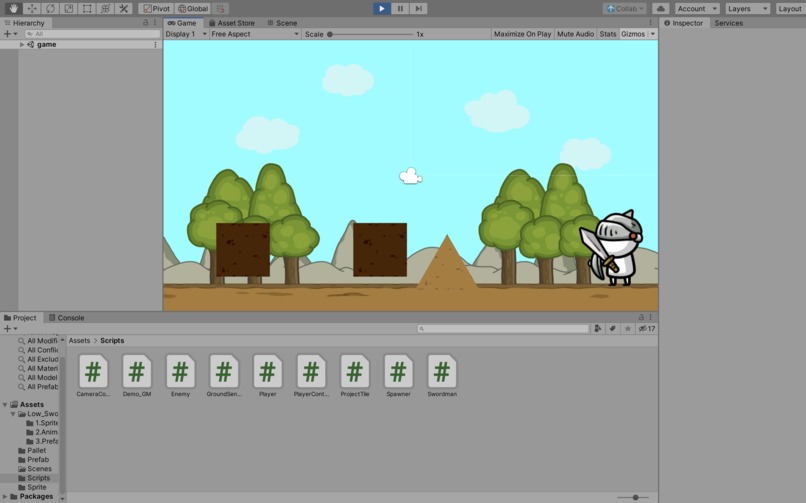Expand the game scene in Hierarchy
The image size is (806, 503).
[22, 45]
